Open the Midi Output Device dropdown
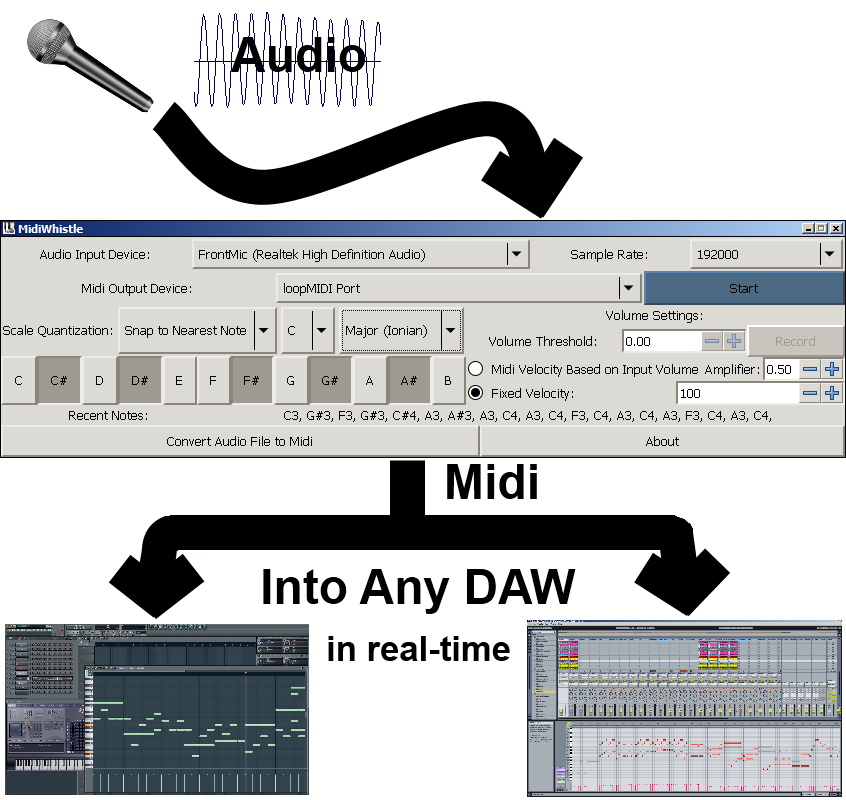Image resolution: width=846 pixels, height=800 pixels. (x=628, y=288)
